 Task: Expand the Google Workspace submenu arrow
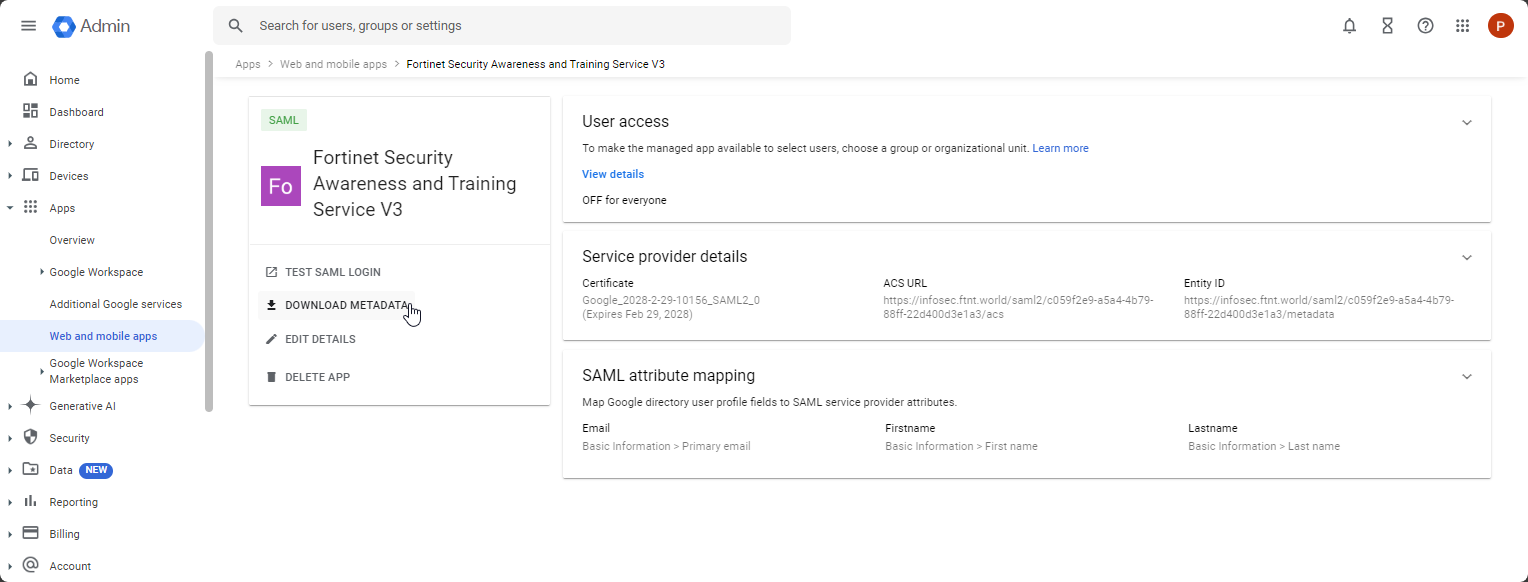(42, 272)
